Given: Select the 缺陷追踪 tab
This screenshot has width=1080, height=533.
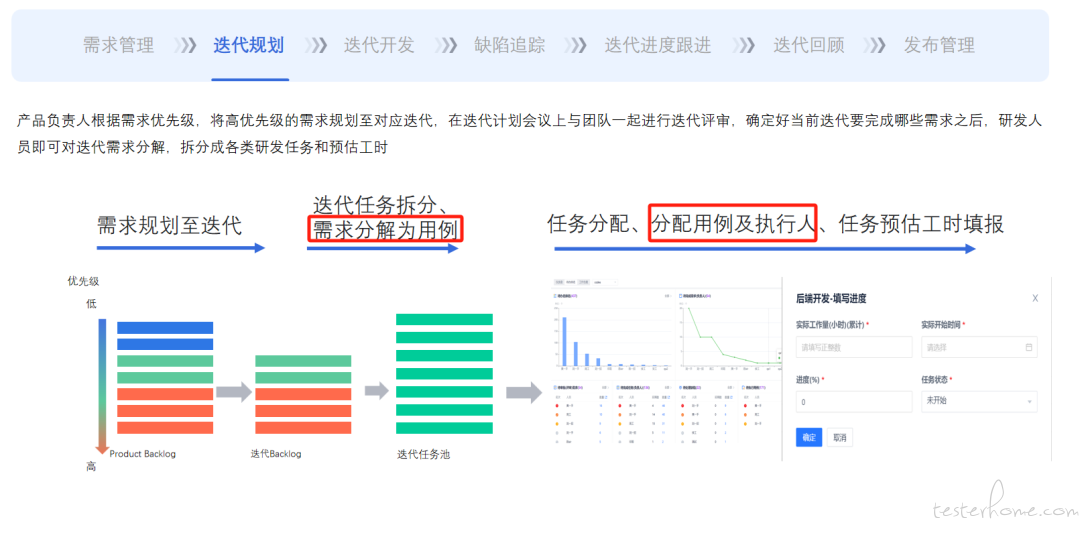Looking at the screenshot, I should click(x=509, y=45).
